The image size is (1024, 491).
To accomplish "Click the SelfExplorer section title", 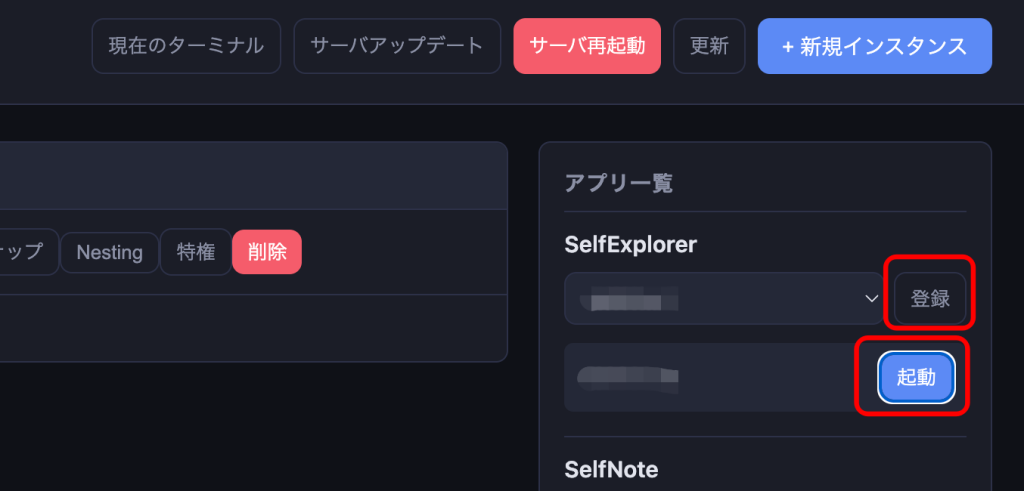I will 631,245.
